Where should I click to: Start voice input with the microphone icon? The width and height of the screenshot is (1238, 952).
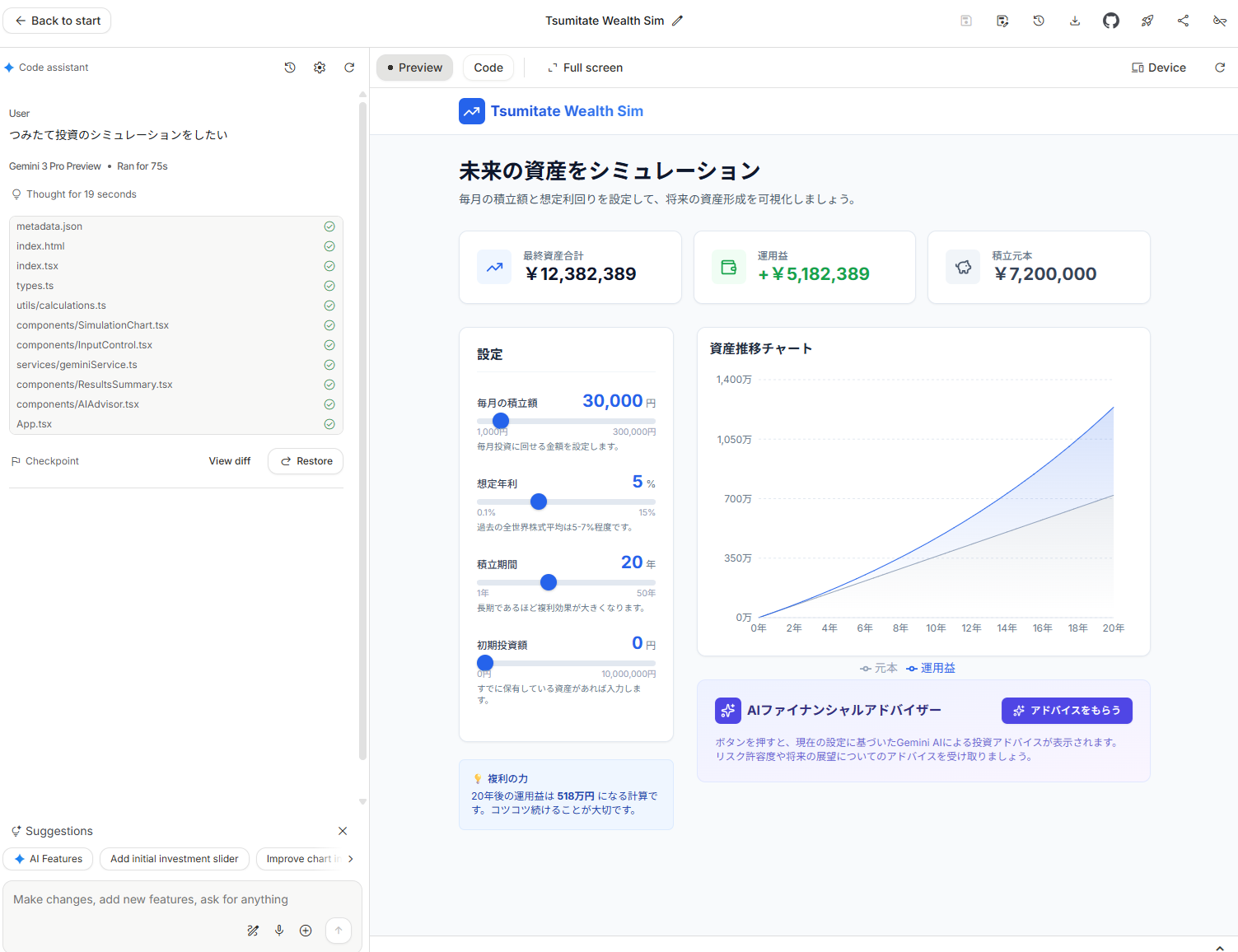279,931
